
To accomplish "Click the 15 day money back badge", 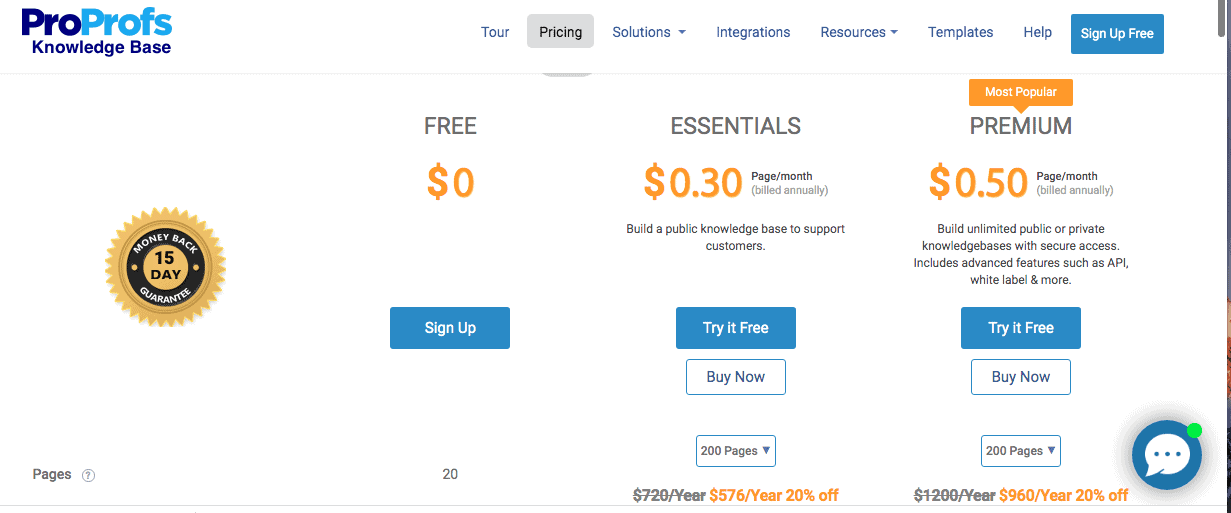I will tap(165, 267).
